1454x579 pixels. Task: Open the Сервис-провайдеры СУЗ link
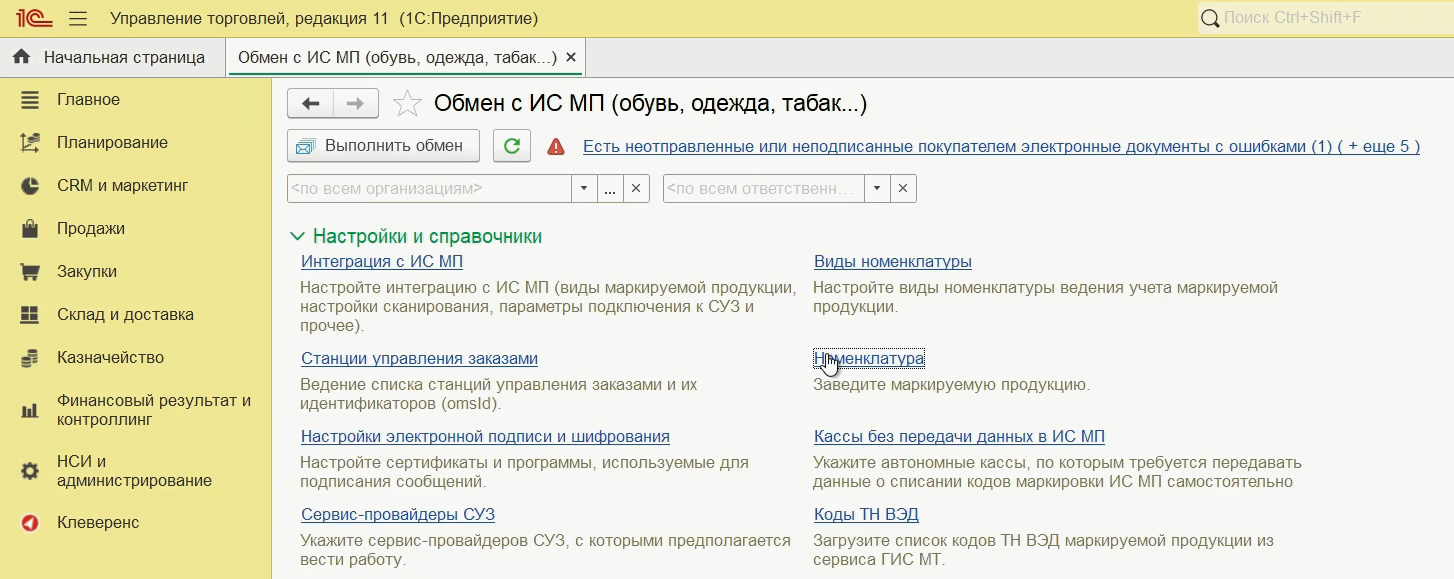(398, 515)
